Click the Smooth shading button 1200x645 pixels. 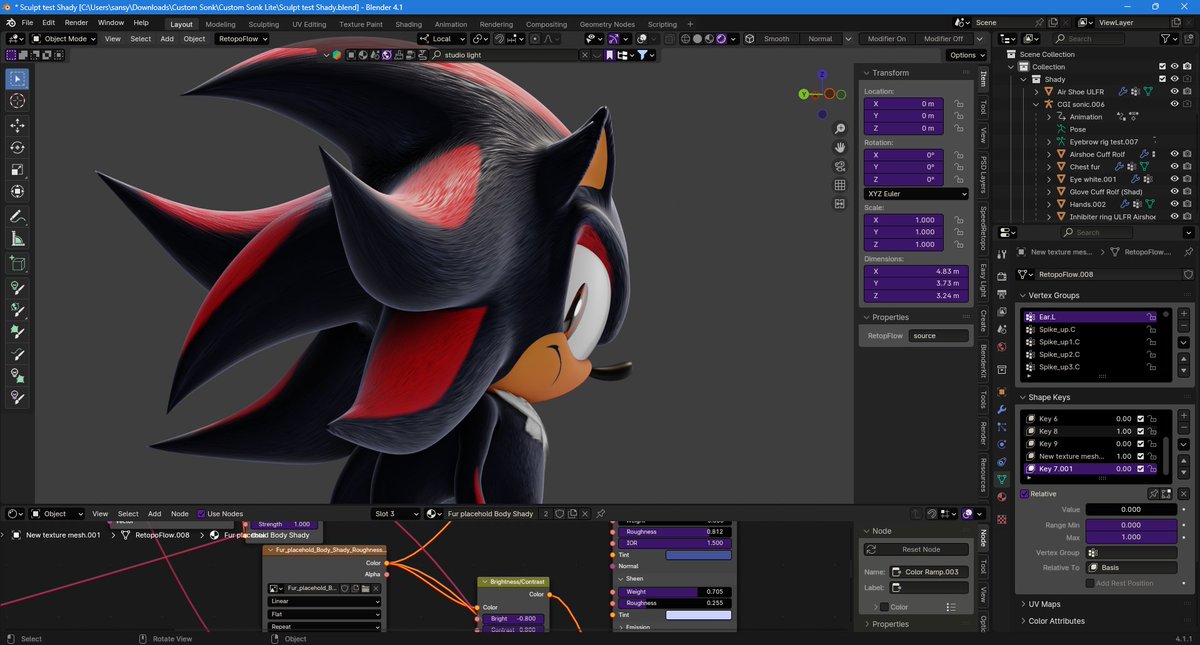776,39
